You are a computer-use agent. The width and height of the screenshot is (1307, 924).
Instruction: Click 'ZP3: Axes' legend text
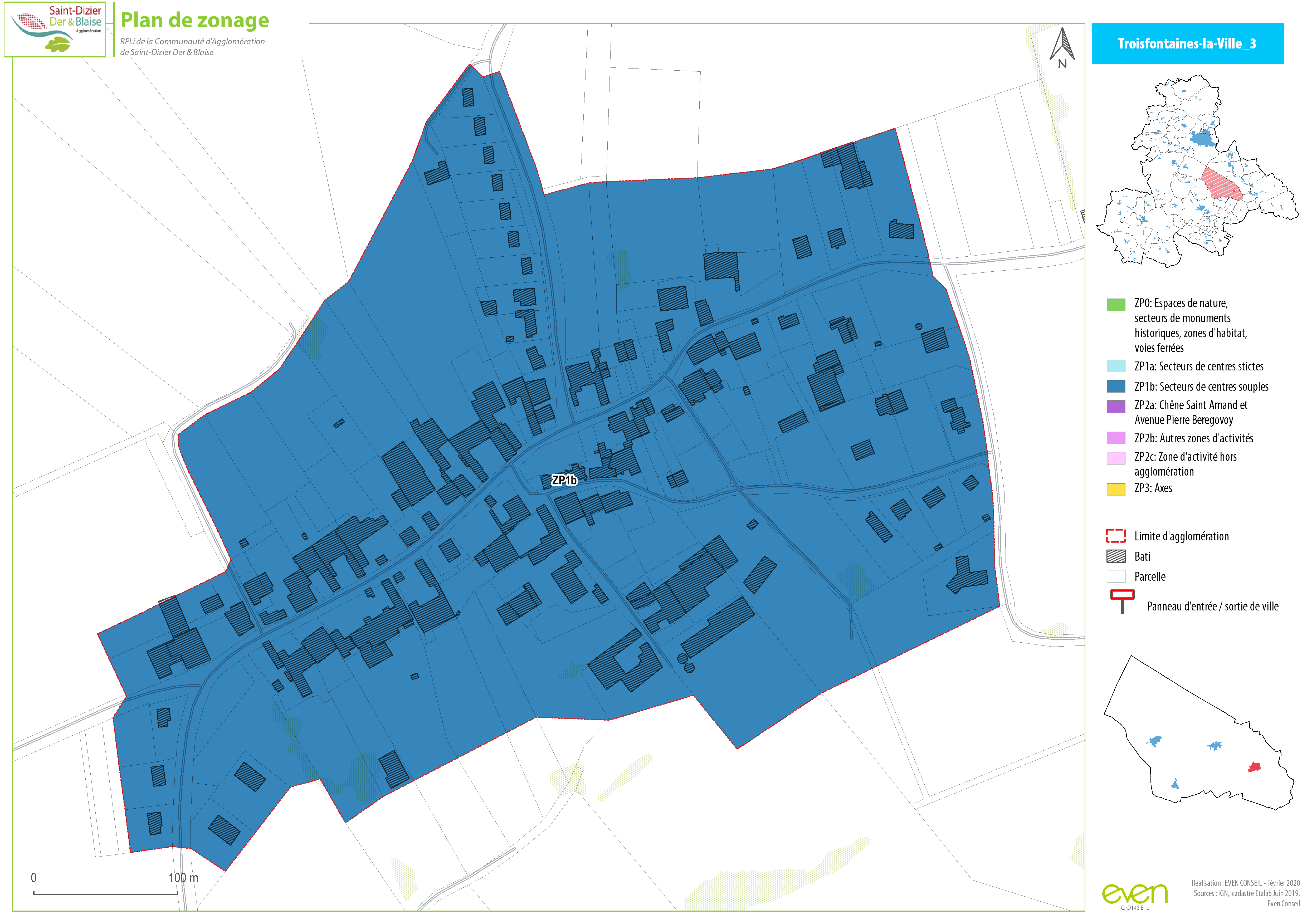tap(1153, 488)
